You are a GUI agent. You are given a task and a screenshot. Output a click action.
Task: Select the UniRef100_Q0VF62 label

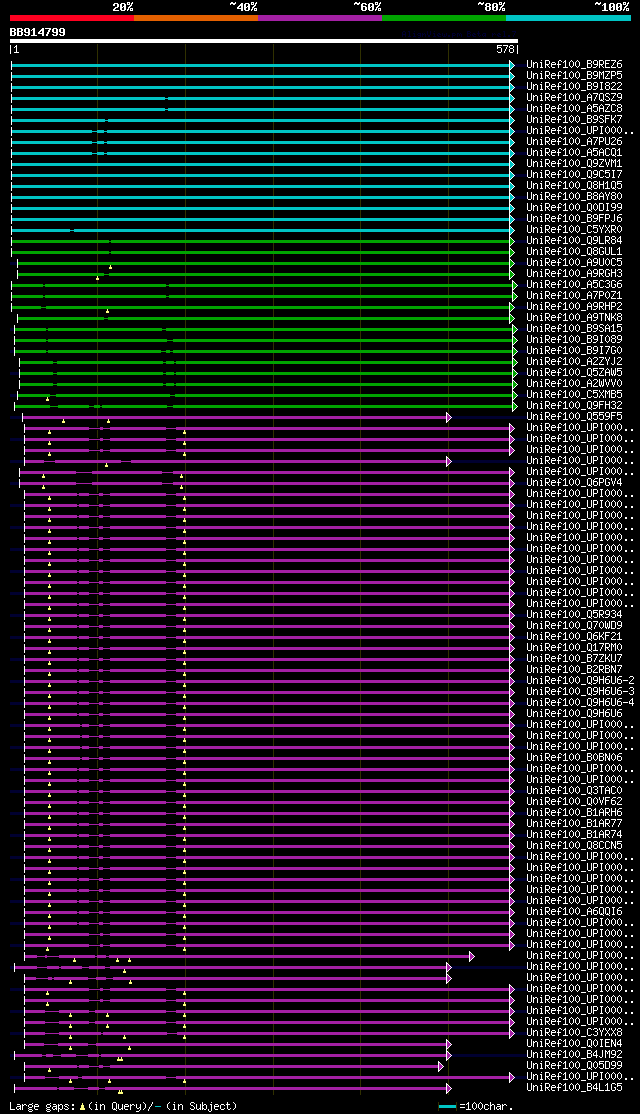575,802
